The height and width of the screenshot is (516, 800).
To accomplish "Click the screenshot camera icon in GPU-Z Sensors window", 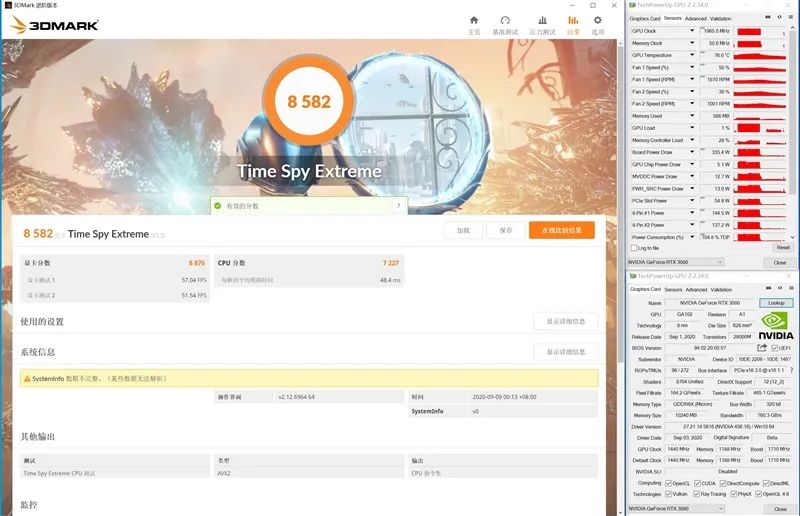I will tap(768, 17).
